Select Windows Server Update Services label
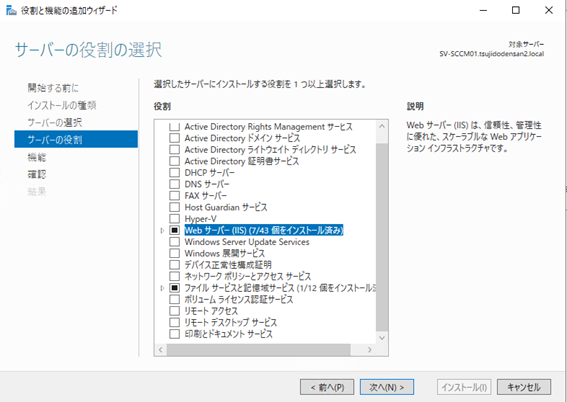The image size is (567, 402). (x=247, y=242)
